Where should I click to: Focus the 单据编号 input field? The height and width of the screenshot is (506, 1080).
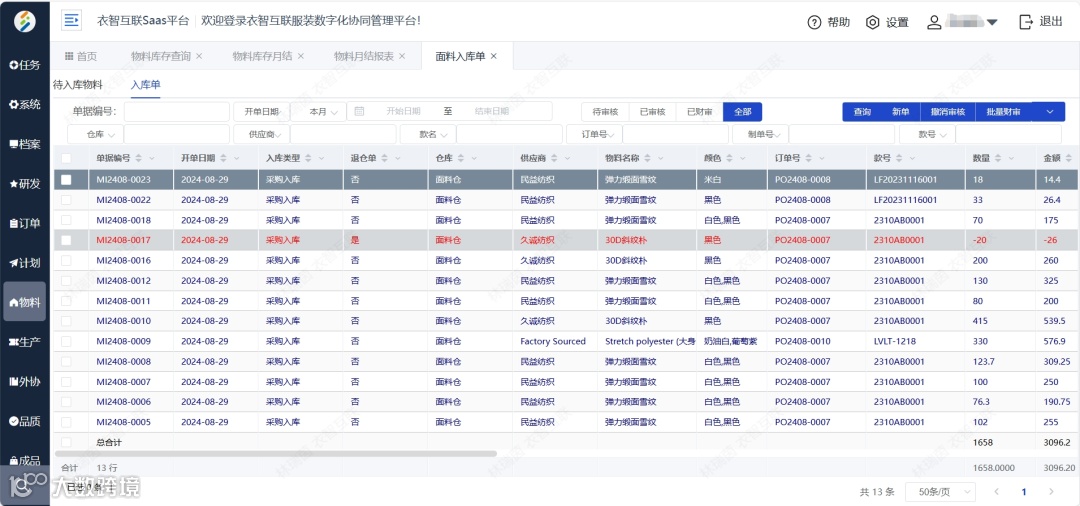point(176,112)
